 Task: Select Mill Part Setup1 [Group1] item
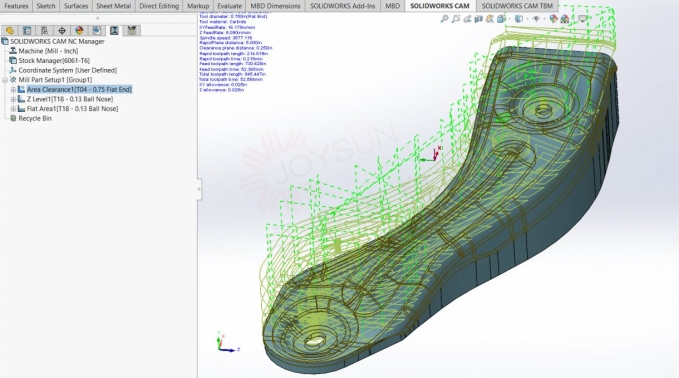point(55,80)
